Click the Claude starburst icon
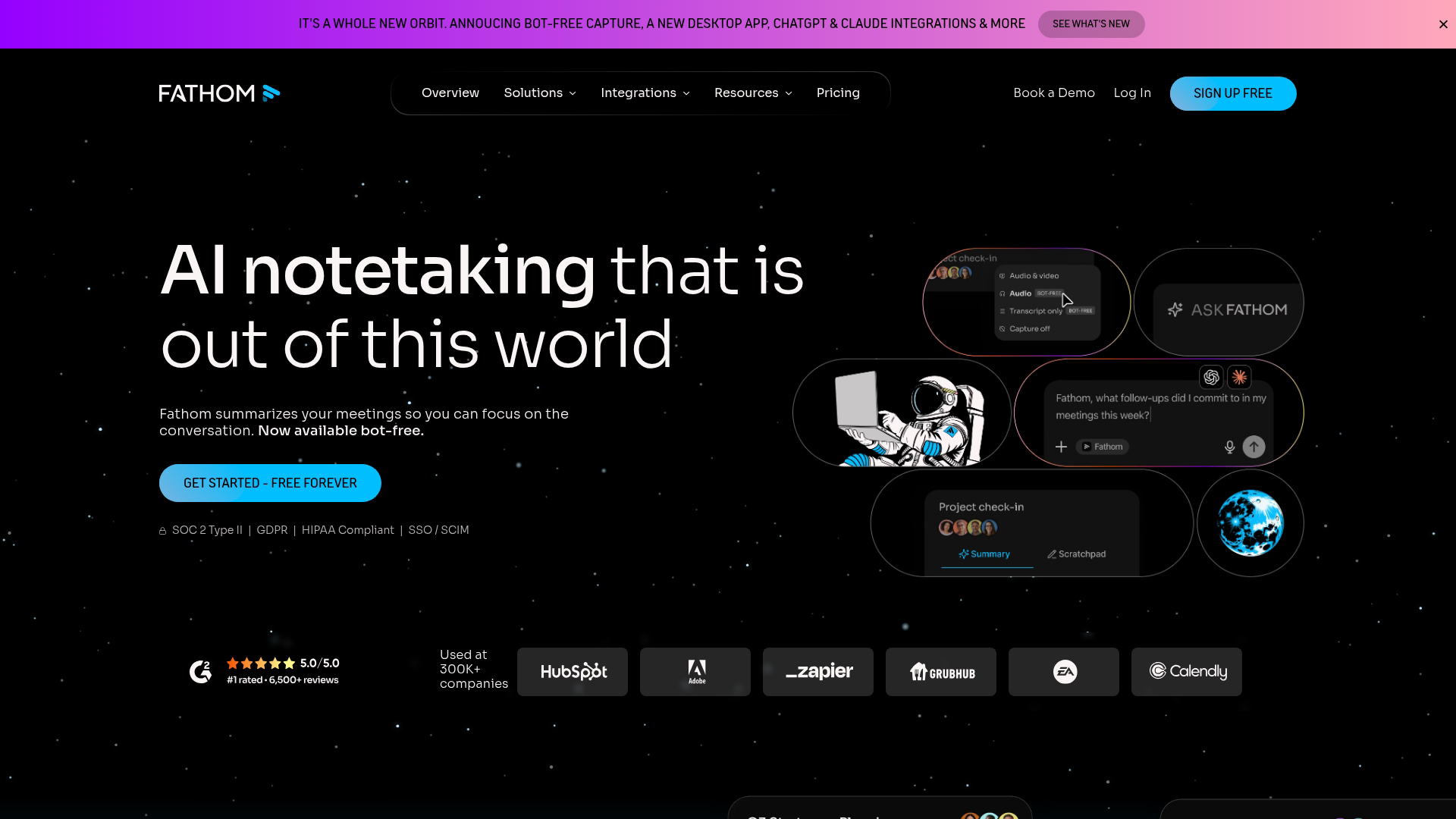 pyautogui.click(x=1239, y=377)
